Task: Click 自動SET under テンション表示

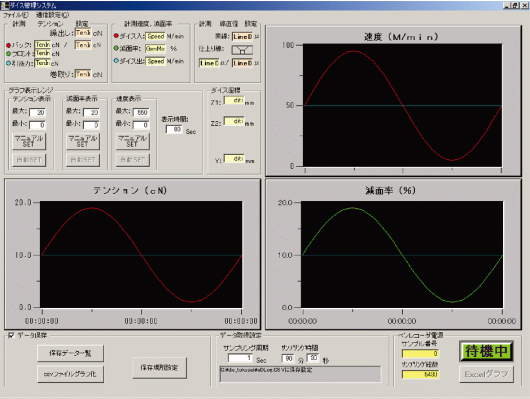Action: [29, 160]
